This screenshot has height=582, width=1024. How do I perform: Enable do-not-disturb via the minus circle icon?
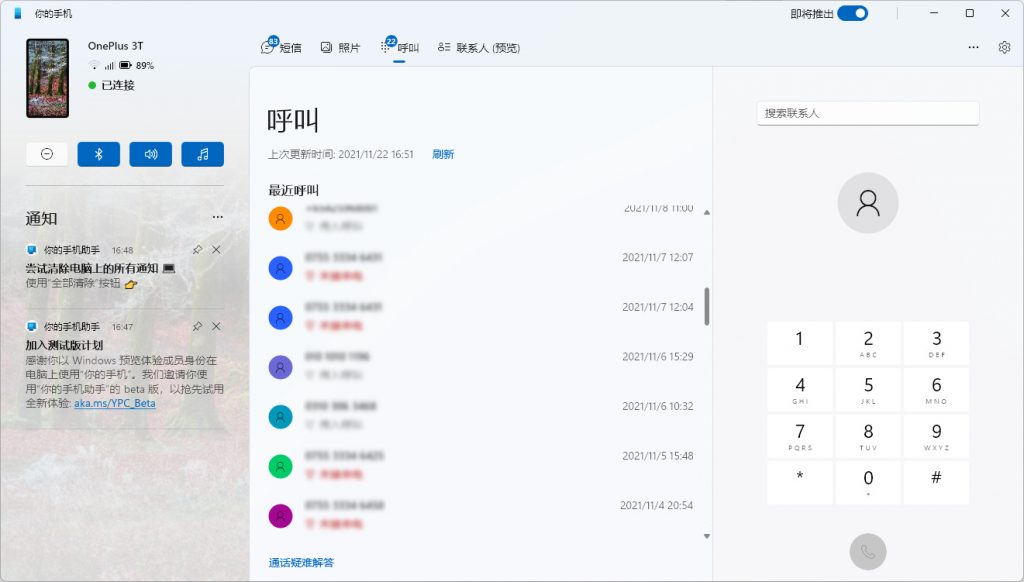[46, 153]
